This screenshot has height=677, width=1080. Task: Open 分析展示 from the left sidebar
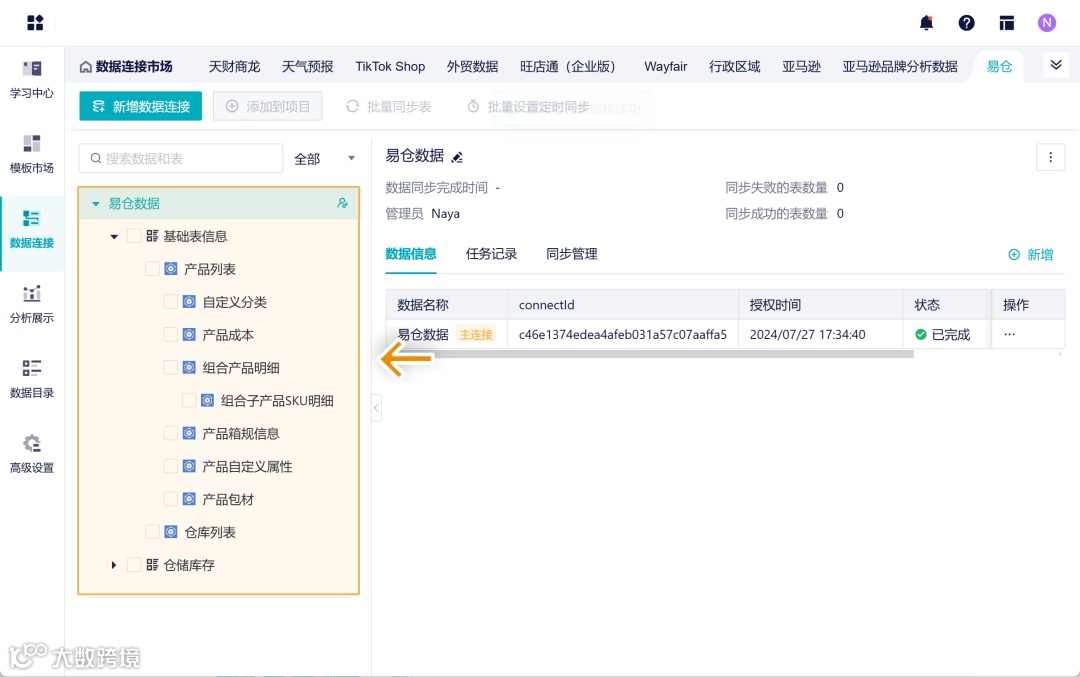pyautogui.click(x=33, y=303)
